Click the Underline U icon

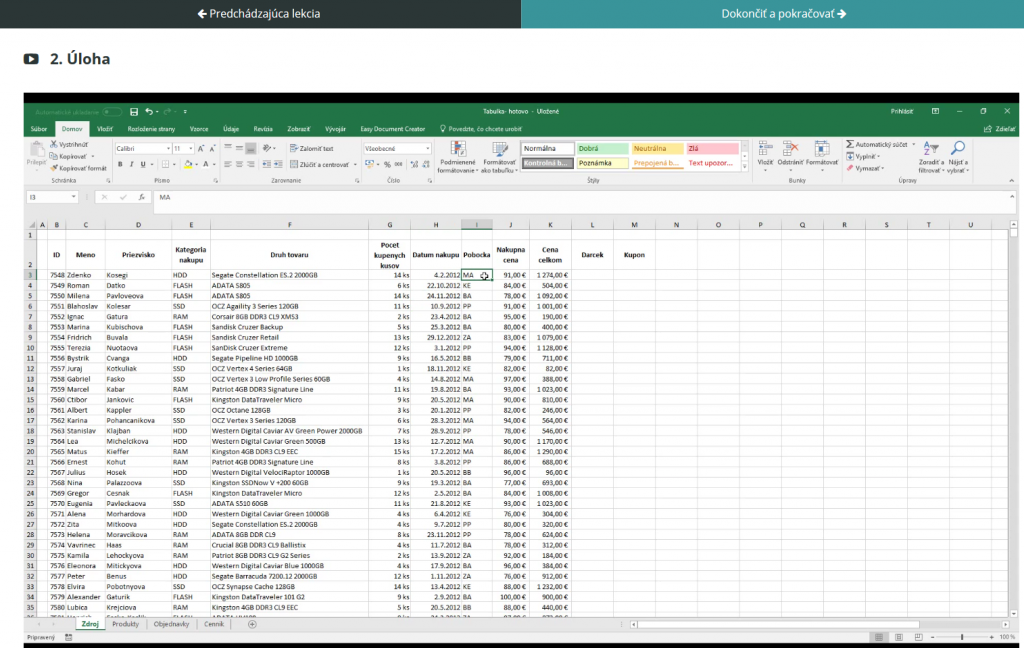143,165
